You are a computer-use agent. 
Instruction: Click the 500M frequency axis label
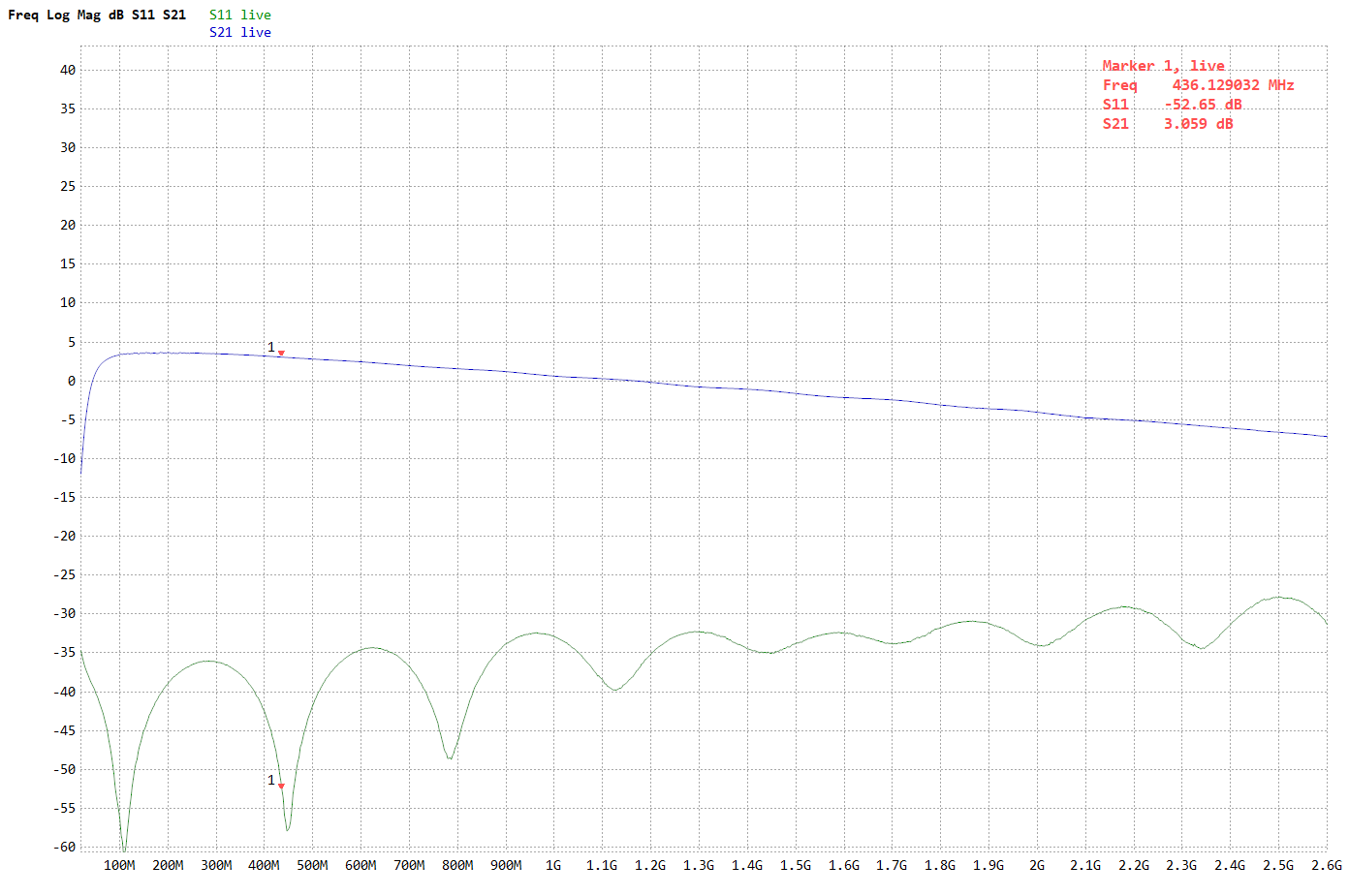click(312, 865)
